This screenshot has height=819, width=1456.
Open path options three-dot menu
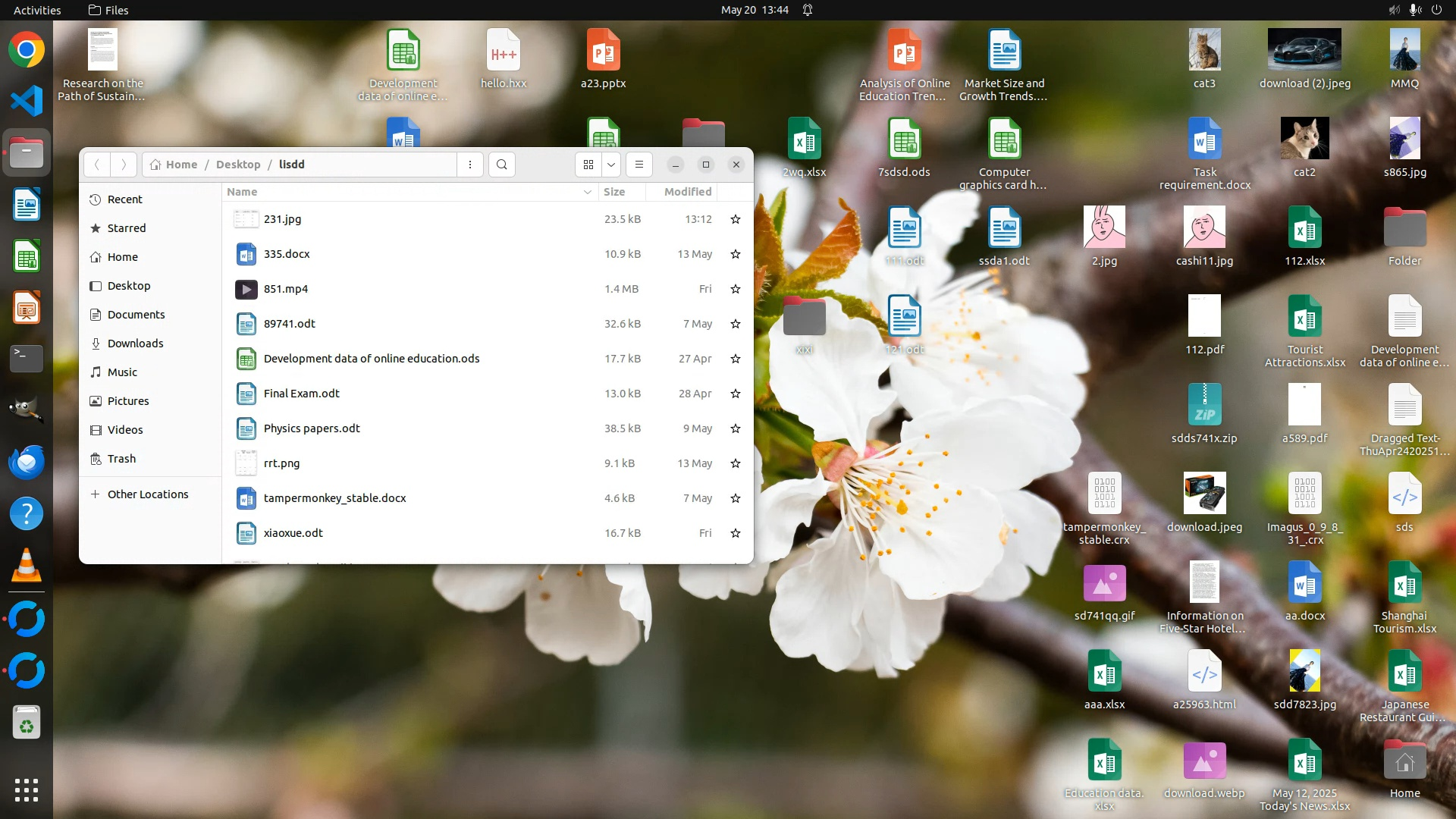click(x=470, y=165)
